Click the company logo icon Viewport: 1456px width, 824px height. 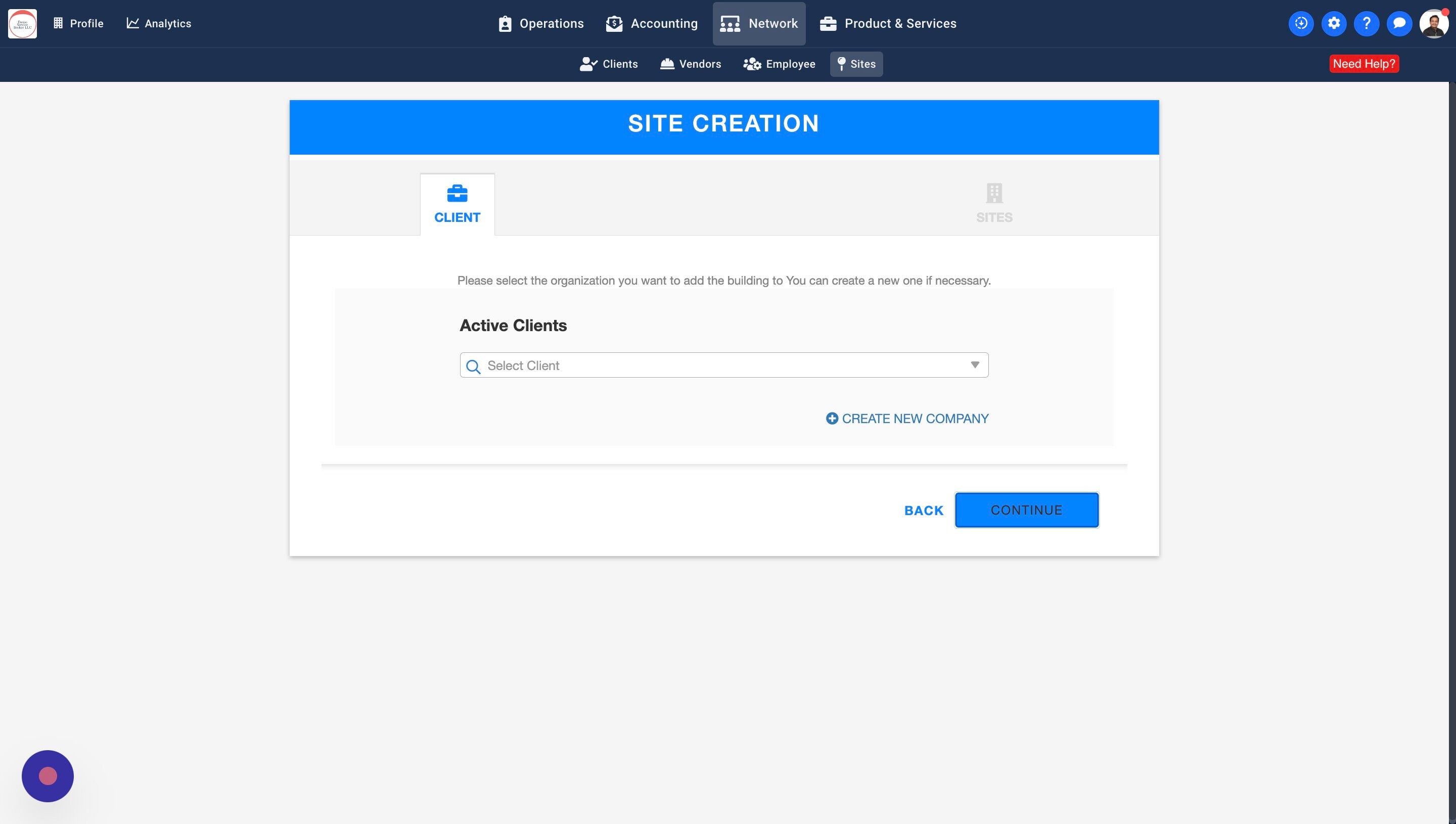pyautogui.click(x=23, y=23)
